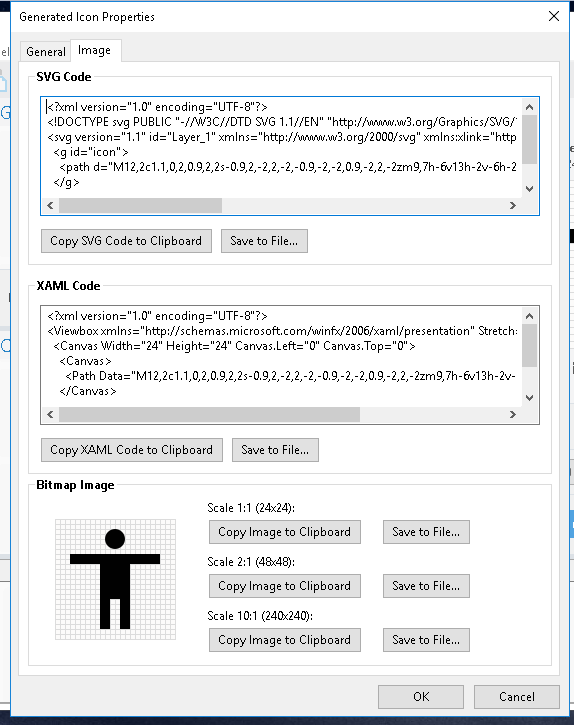The height and width of the screenshot is (725, 574).
Task: Click the SVG code up scroll arrow
Action: [530, 107]
